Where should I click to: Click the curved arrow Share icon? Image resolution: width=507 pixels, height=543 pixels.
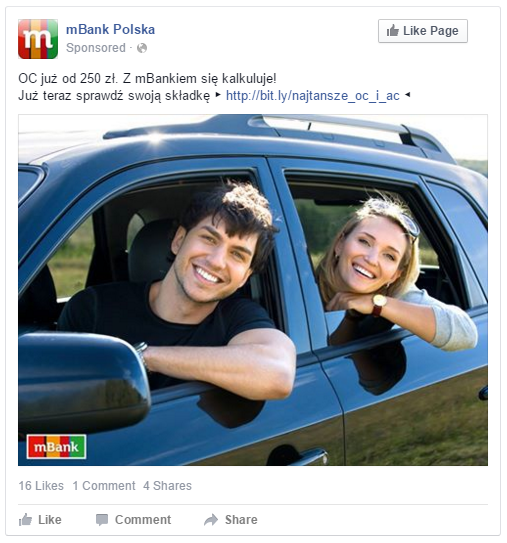(211, 520)
